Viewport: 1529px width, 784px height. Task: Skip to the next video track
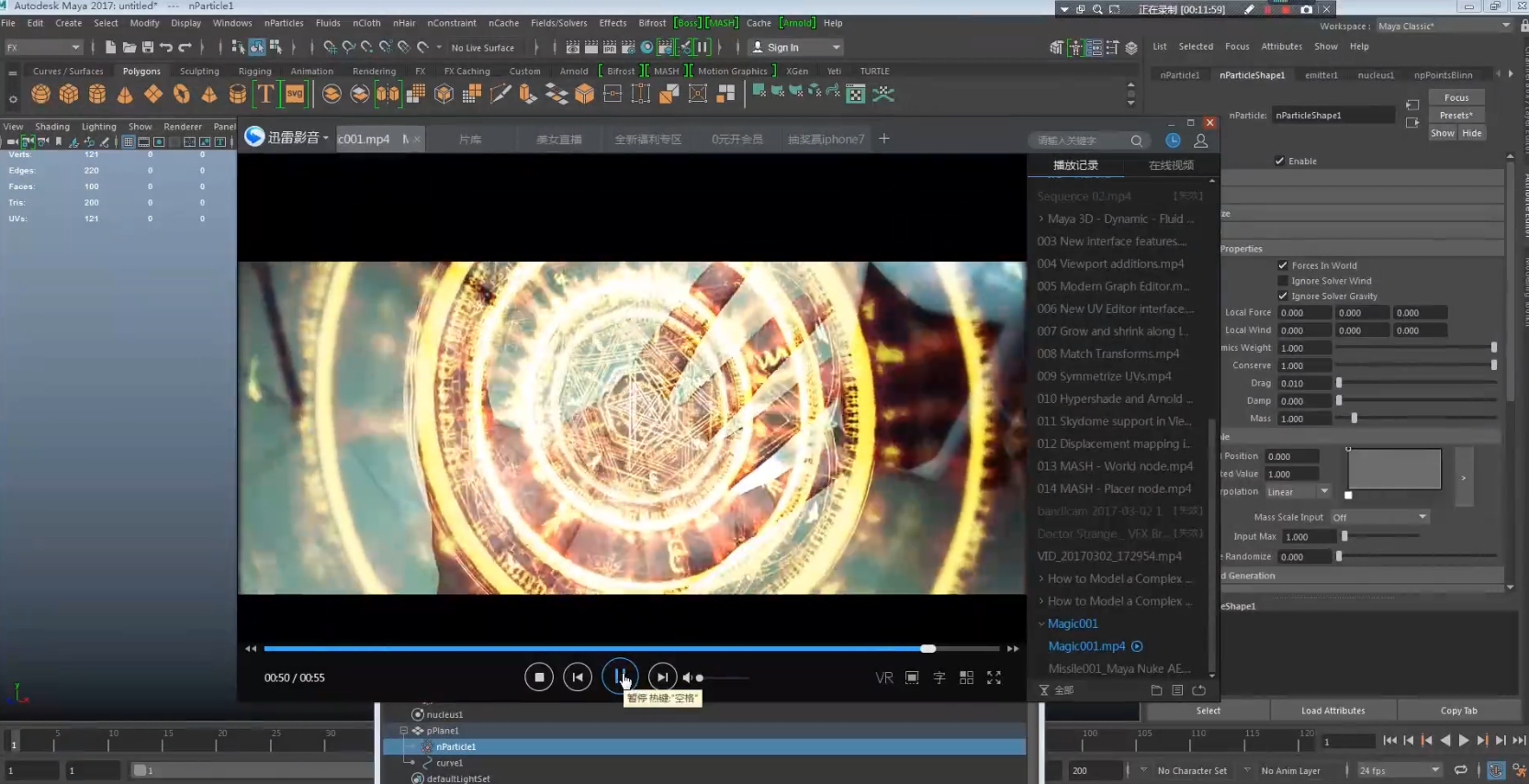click(662, 678)
